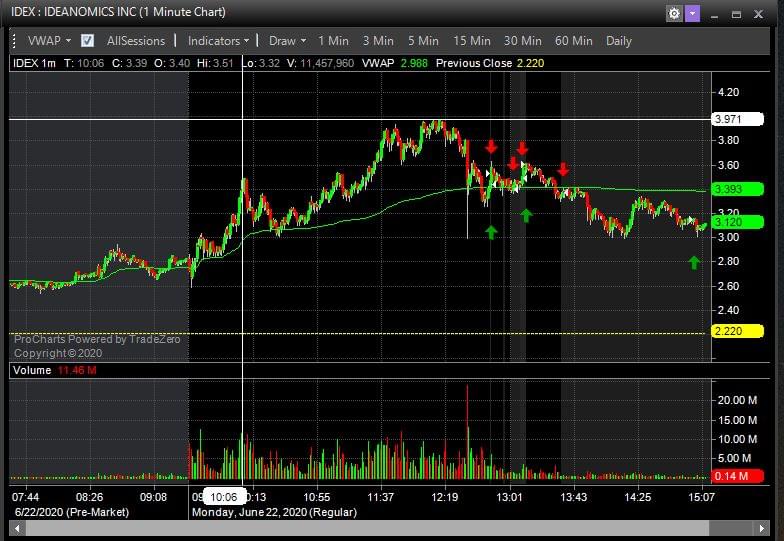Click the IDEX 1m symbol label
Image resolution: width=784 pixels, height=541 pixels.
click(34, 64)
